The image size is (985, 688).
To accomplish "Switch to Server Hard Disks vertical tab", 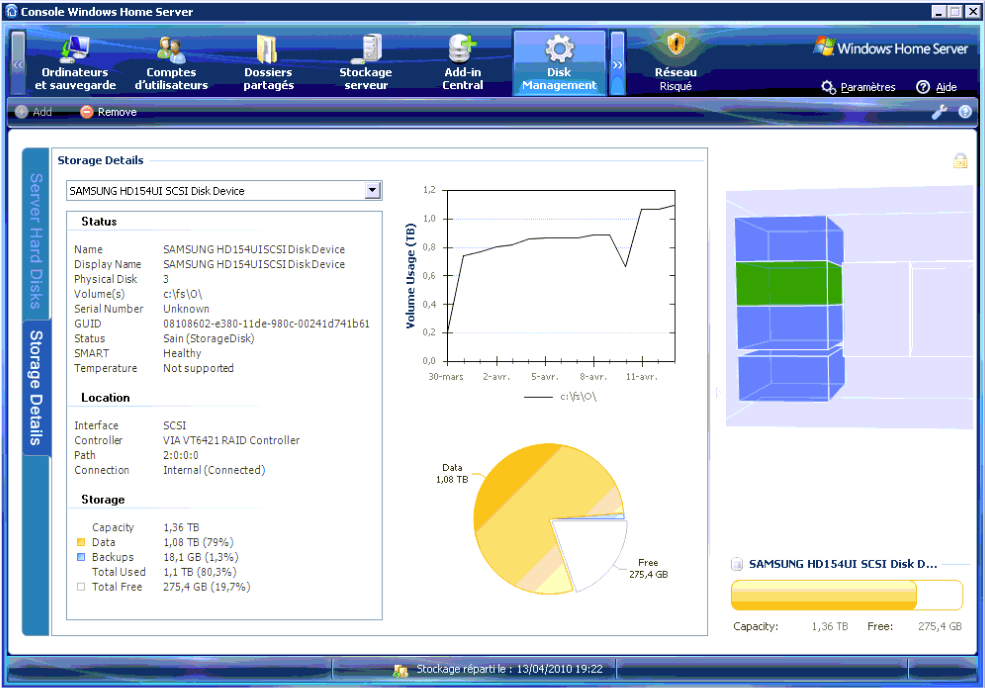I will 36,241.
